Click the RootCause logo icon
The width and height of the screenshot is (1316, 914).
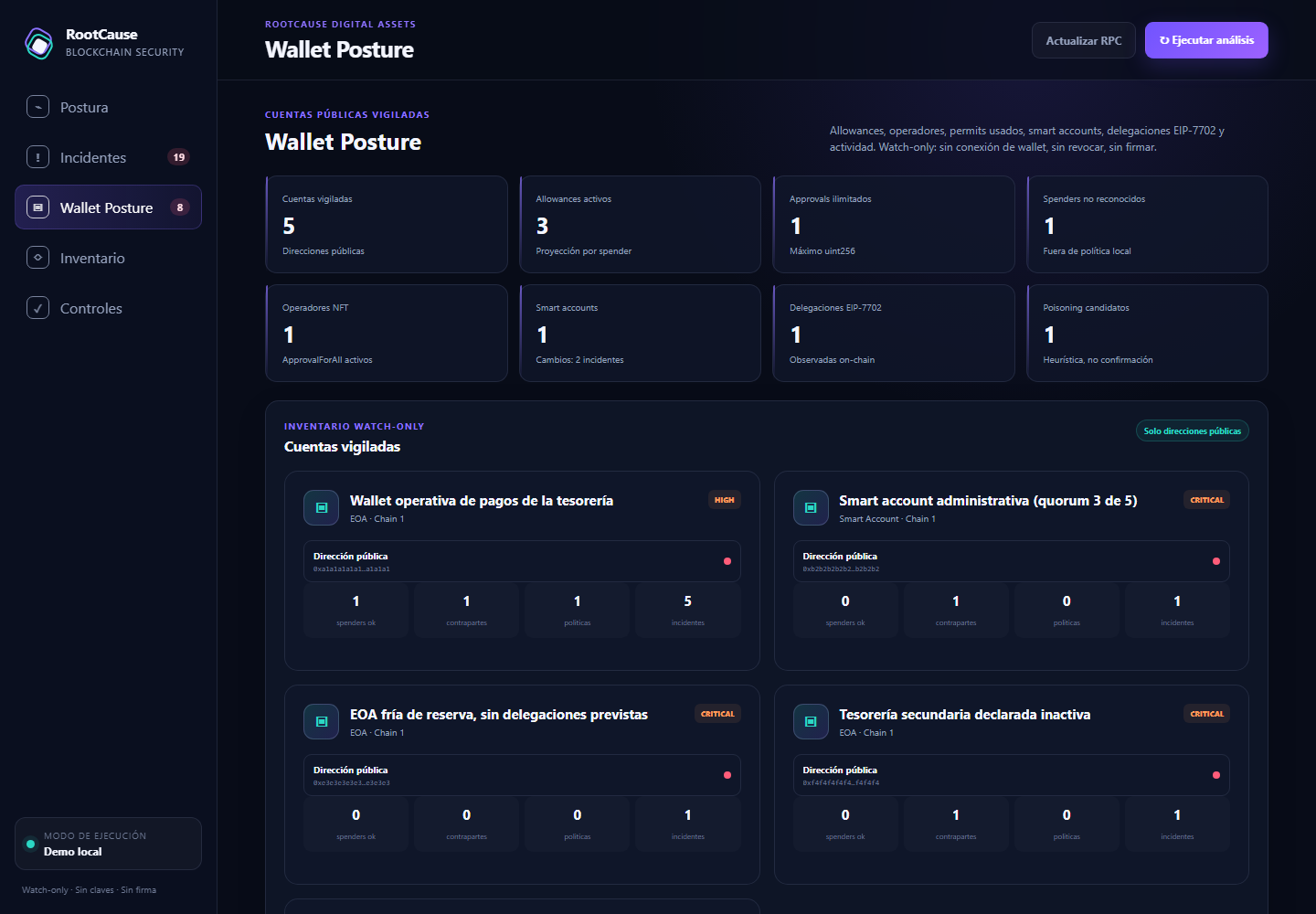tap(39, 43)
